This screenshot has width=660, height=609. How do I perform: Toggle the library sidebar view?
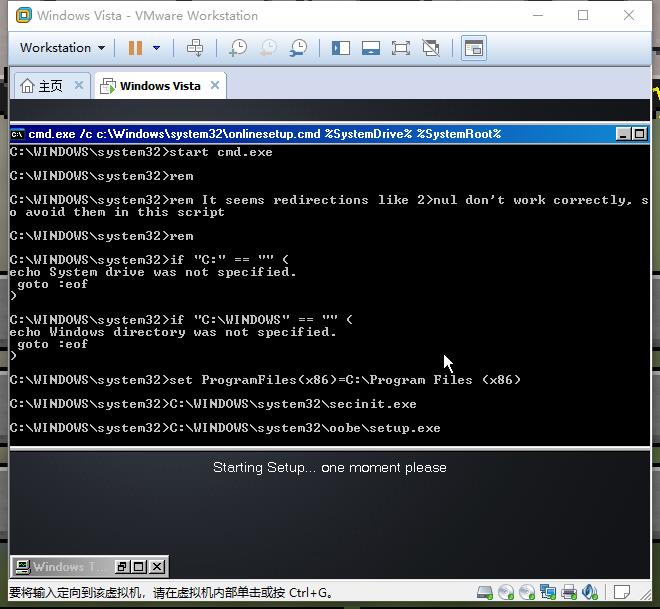pos(341,48)
